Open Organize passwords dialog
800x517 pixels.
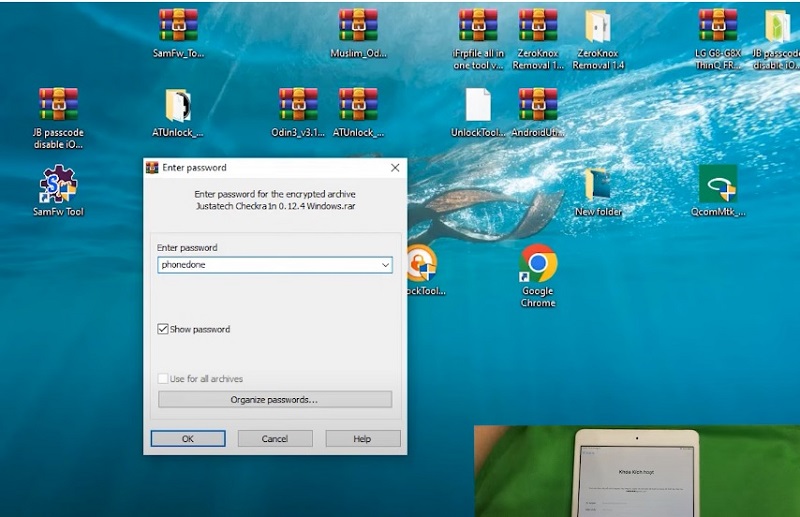click(x=274, y=400)
